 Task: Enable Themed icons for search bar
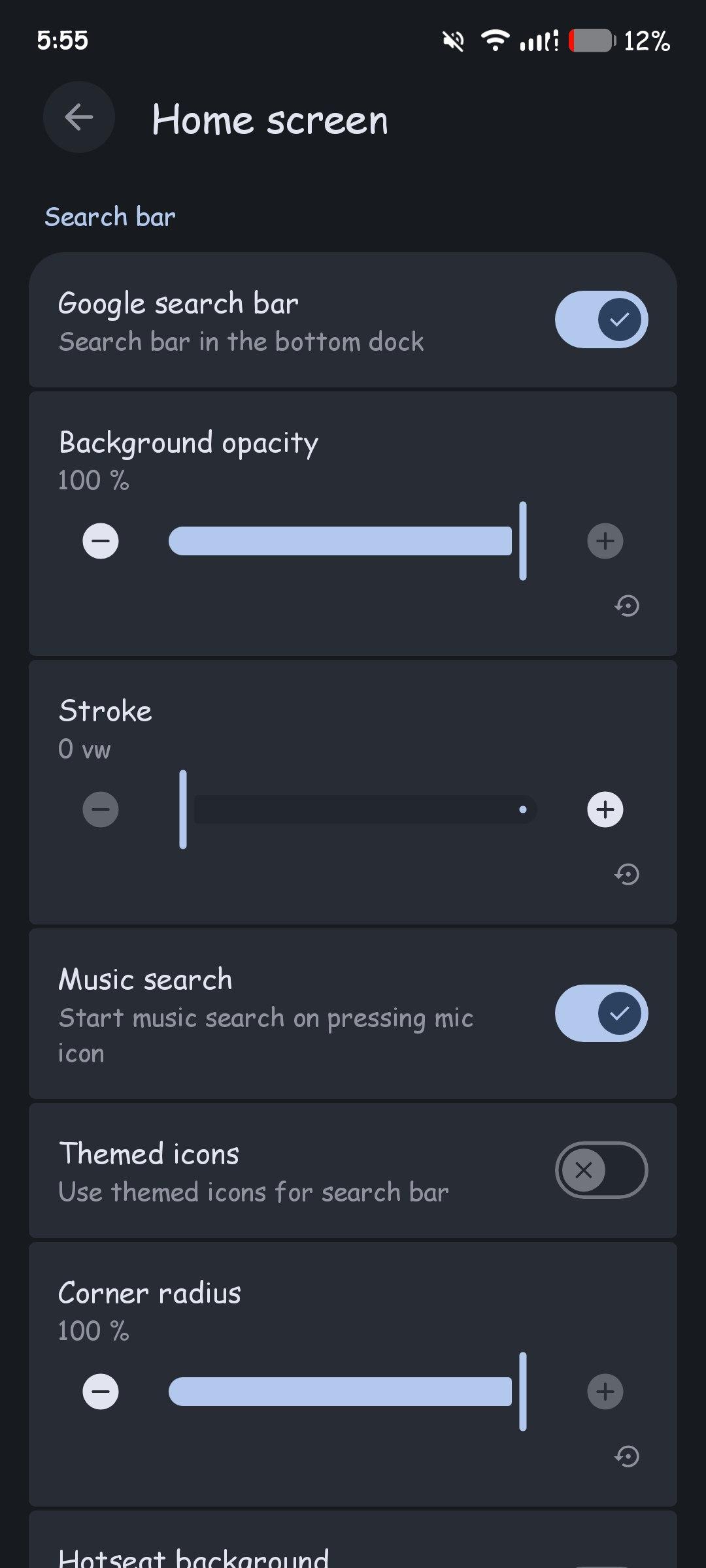[601, 1169]
